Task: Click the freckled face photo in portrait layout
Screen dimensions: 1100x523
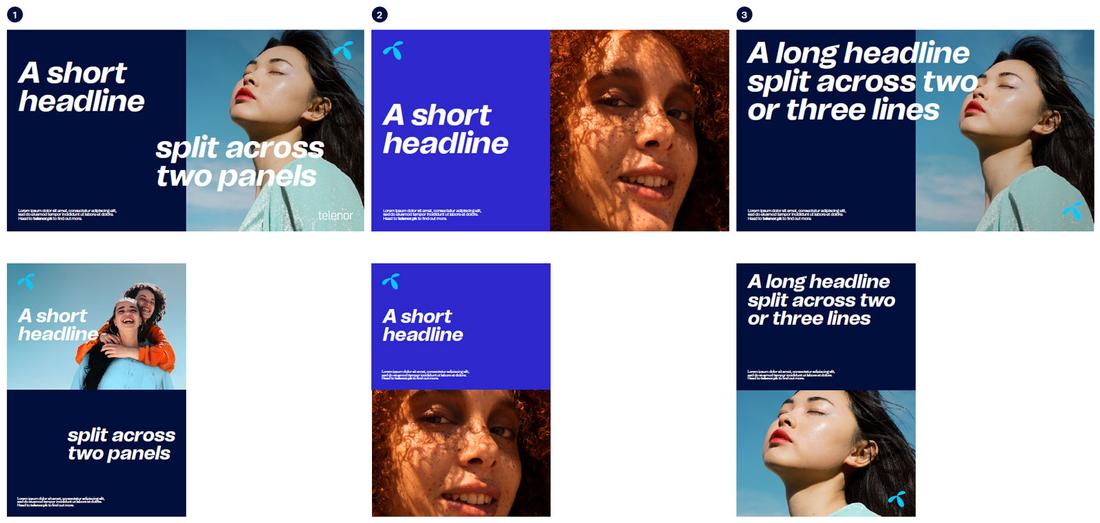Action: (x=461, y=453)
